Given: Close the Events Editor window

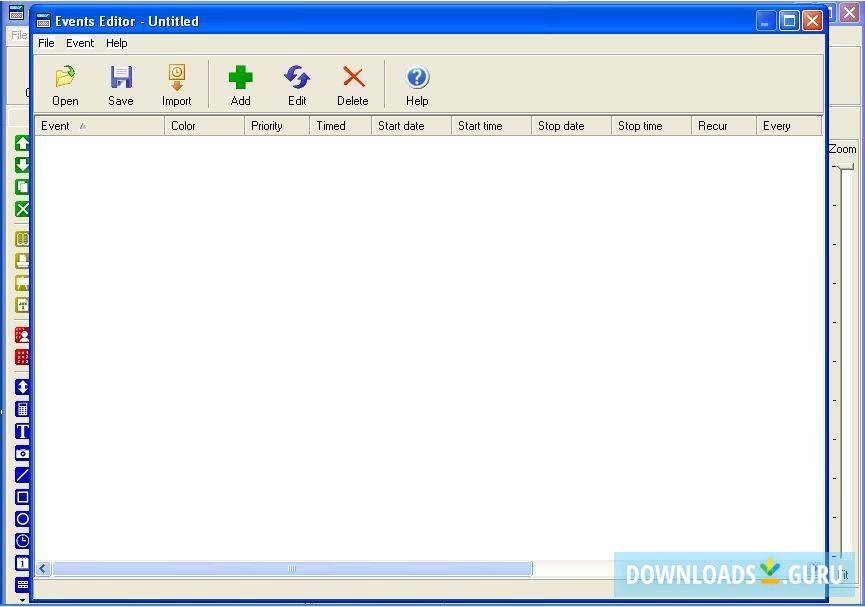Looking at the screenshot, I should (812, 21).
